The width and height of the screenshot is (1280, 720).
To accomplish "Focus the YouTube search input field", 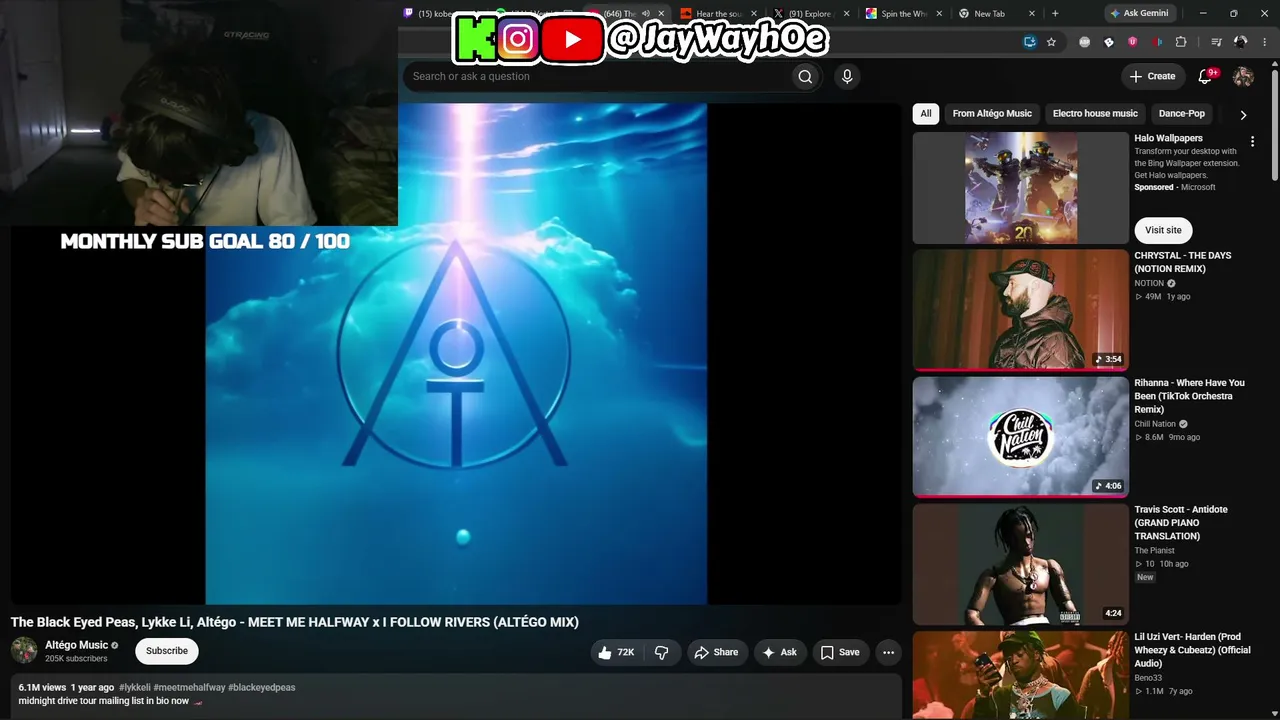I will click(x=596, y=76).
